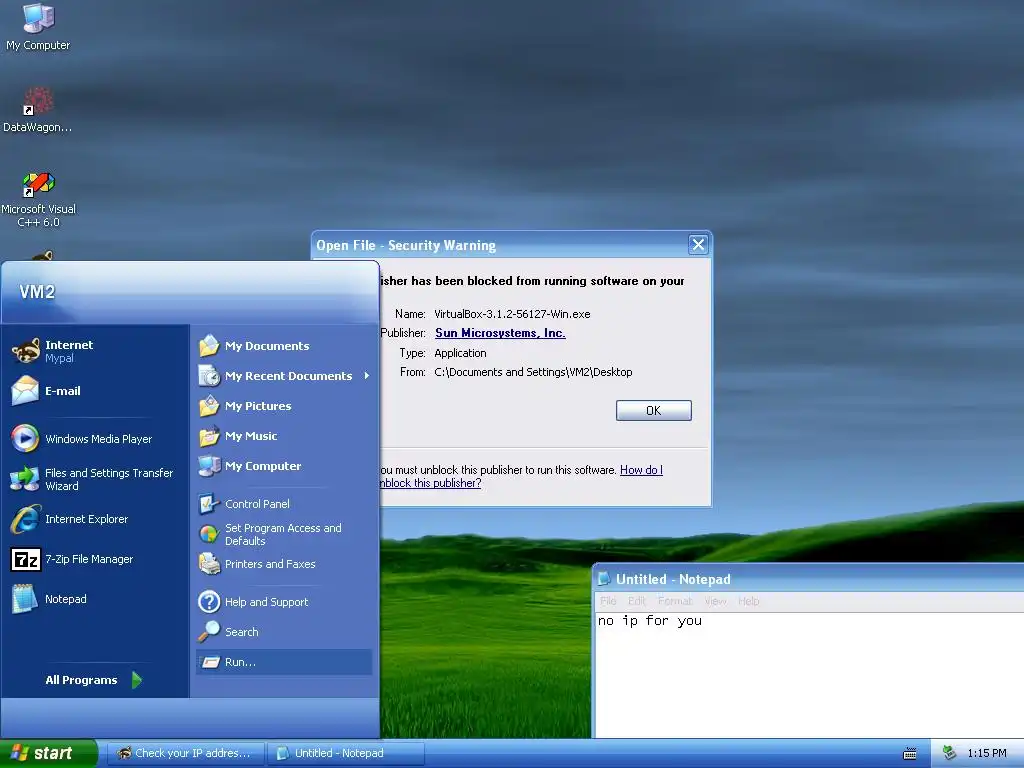This screenshot has height=768, width=1024.
Task: Click the VirtualBox-3.1.2-56127-Win.exe file name
Action: pos(512,313)
